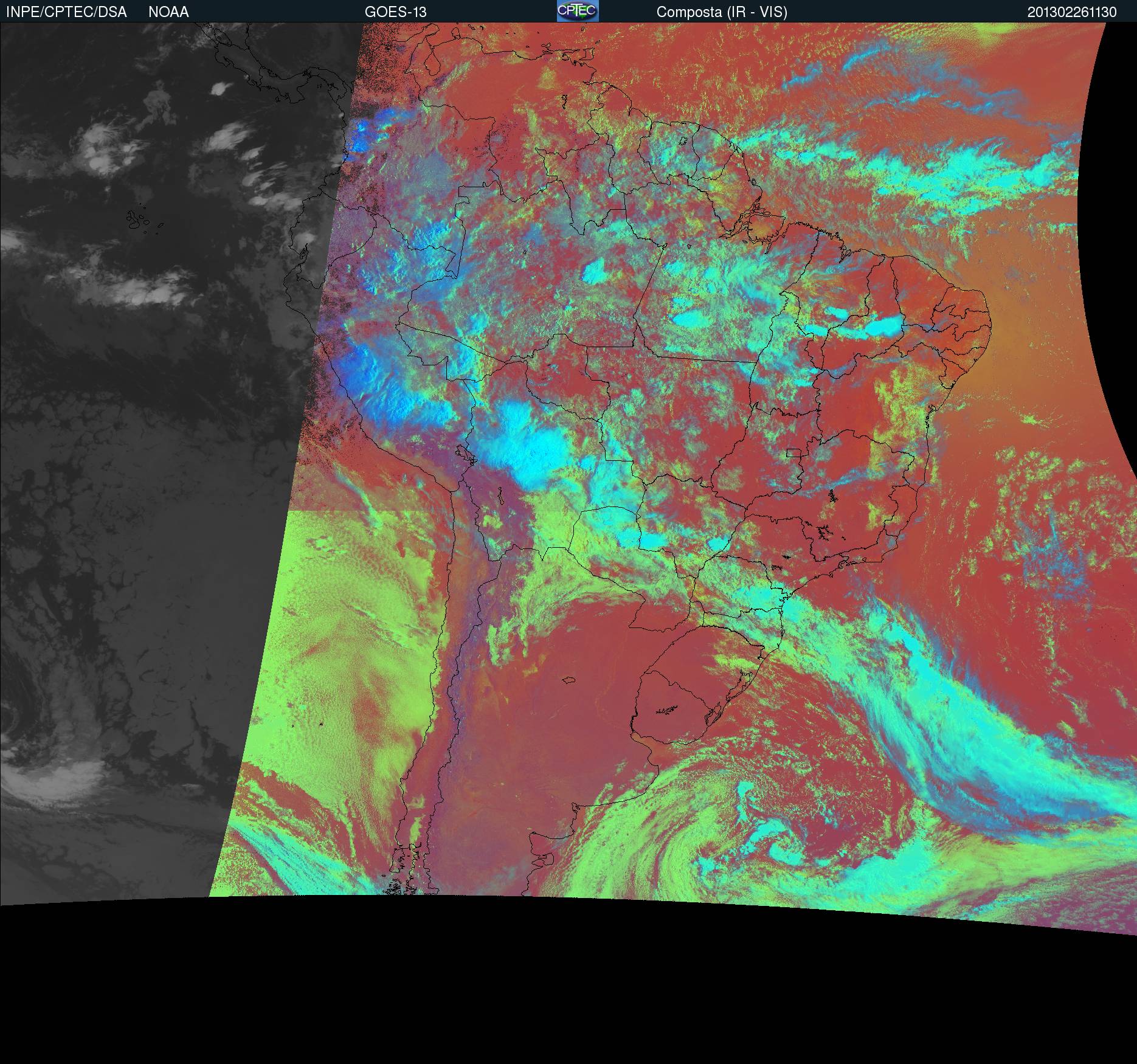1137x1064 pixels.
Task: Click the CPTEC logo in header
Action: 578,11
